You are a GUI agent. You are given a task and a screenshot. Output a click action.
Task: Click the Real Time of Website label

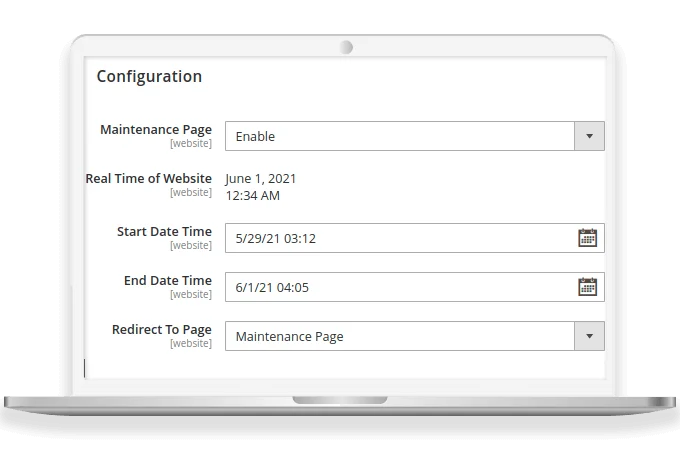[x=149, y=179]
